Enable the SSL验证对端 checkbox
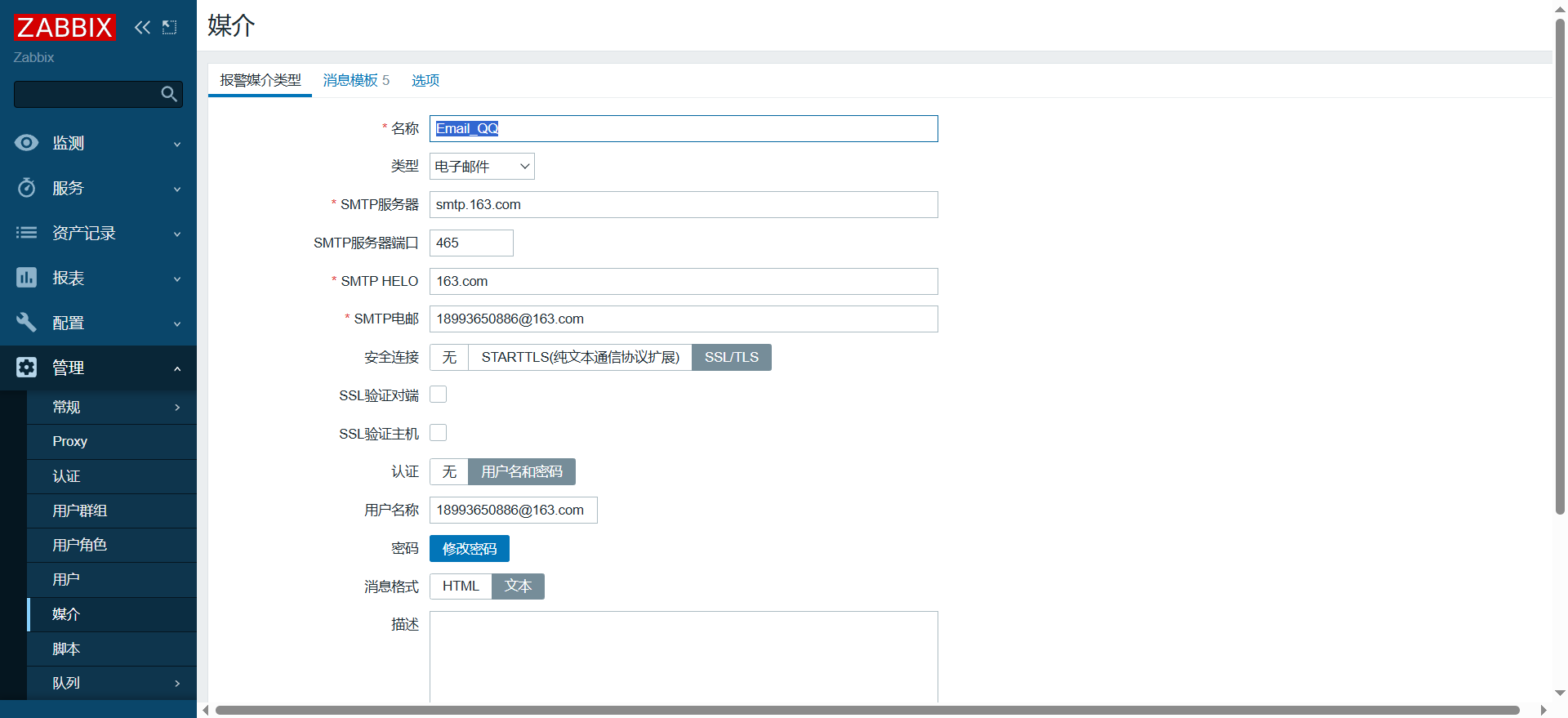Image resolution: width=1568 pixels, height=718 pixels. [439, 395]
